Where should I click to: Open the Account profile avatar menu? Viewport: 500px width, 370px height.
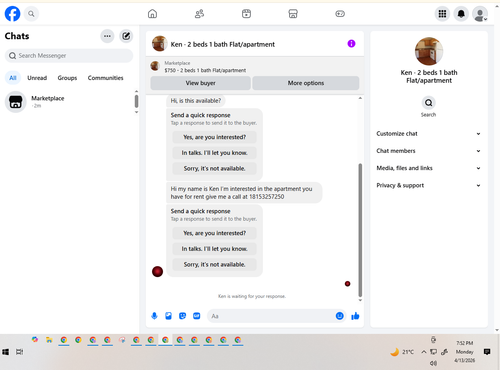coord(480,14)
